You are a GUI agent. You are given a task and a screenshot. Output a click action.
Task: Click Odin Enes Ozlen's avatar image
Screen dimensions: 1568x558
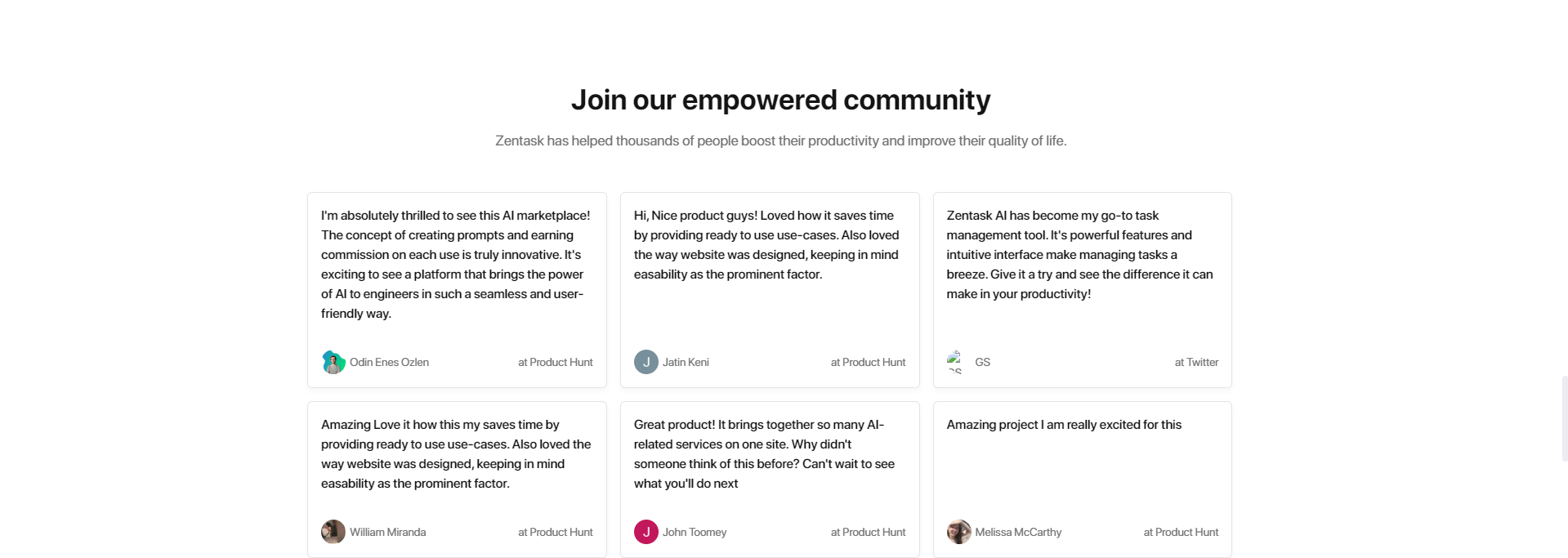(x=333, y=362)
